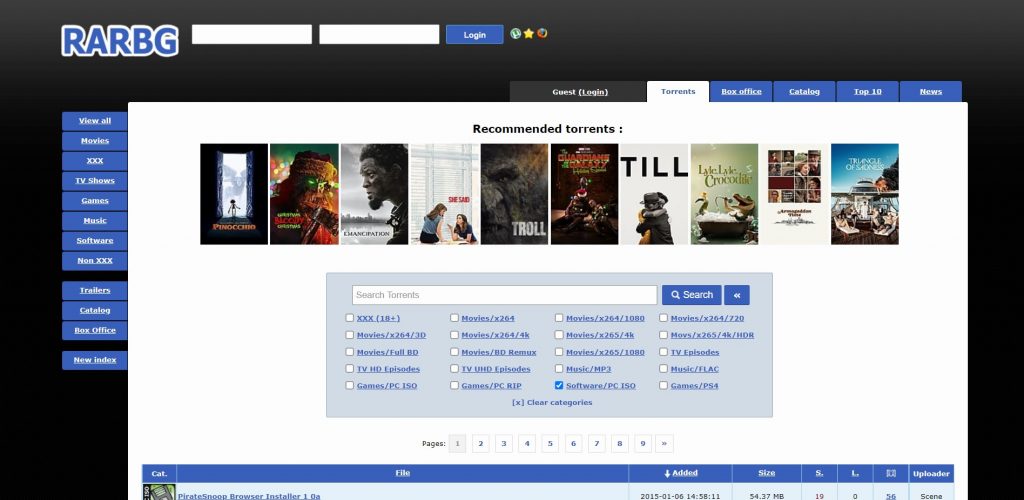Open Music in the sidebar

pyautogui.click(x=95, y=221)
